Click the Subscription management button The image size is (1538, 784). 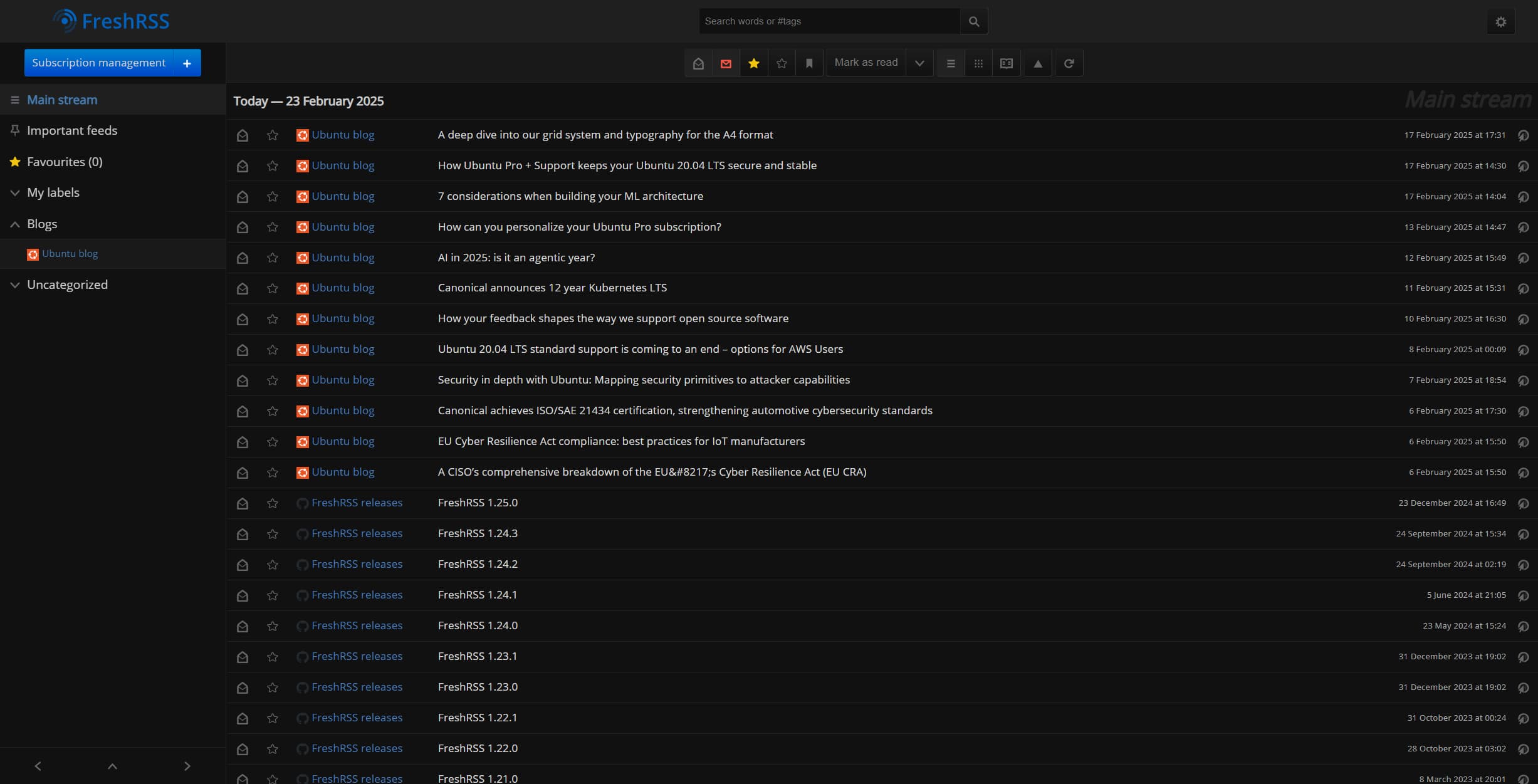point(98,63)
